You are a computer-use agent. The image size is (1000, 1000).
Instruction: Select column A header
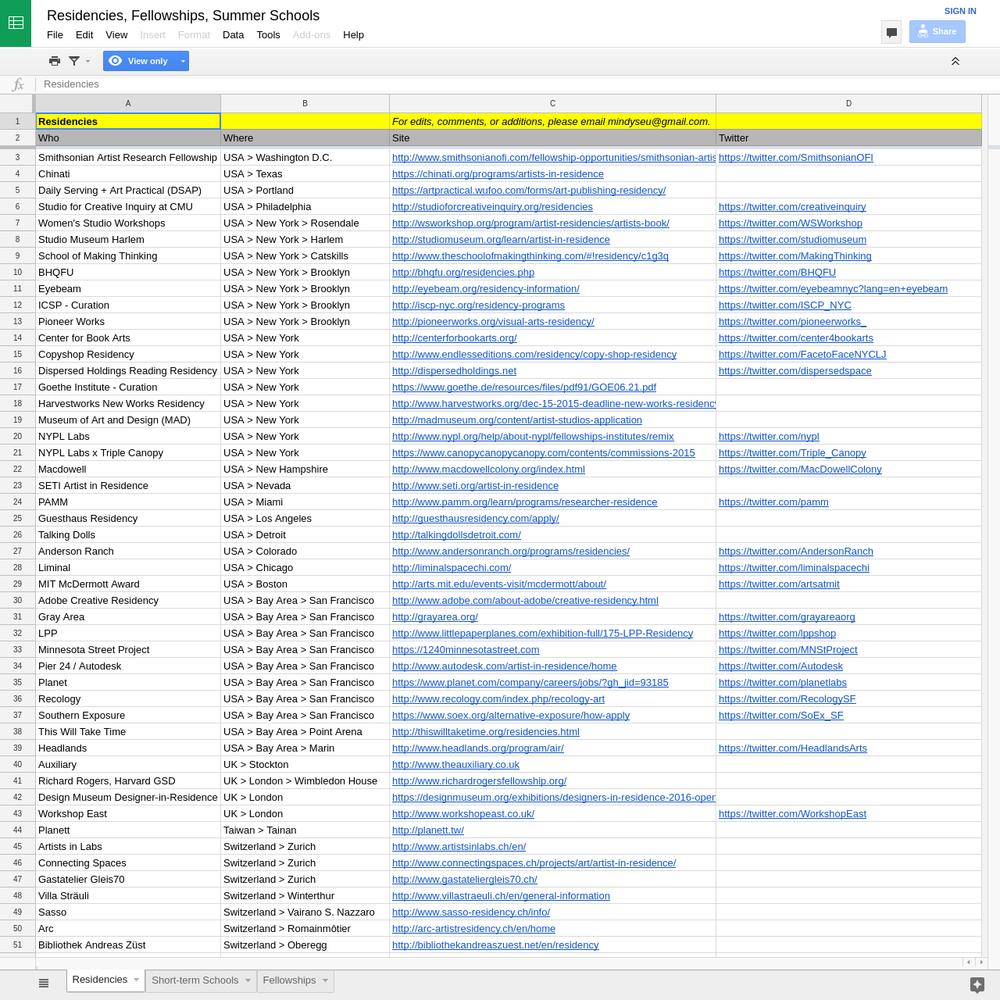[128, 103]
